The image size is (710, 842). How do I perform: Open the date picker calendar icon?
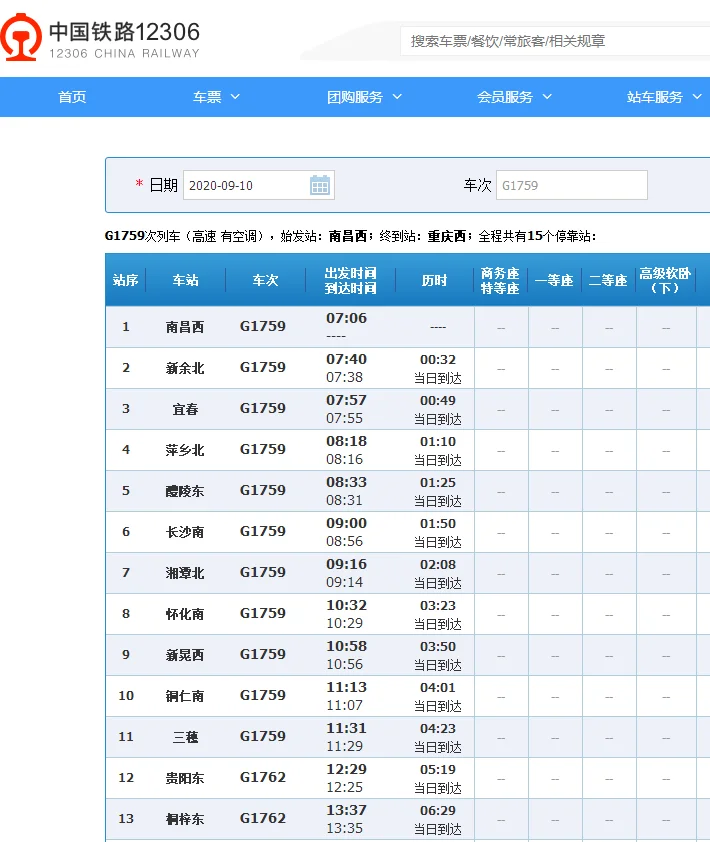coord(320,185)
